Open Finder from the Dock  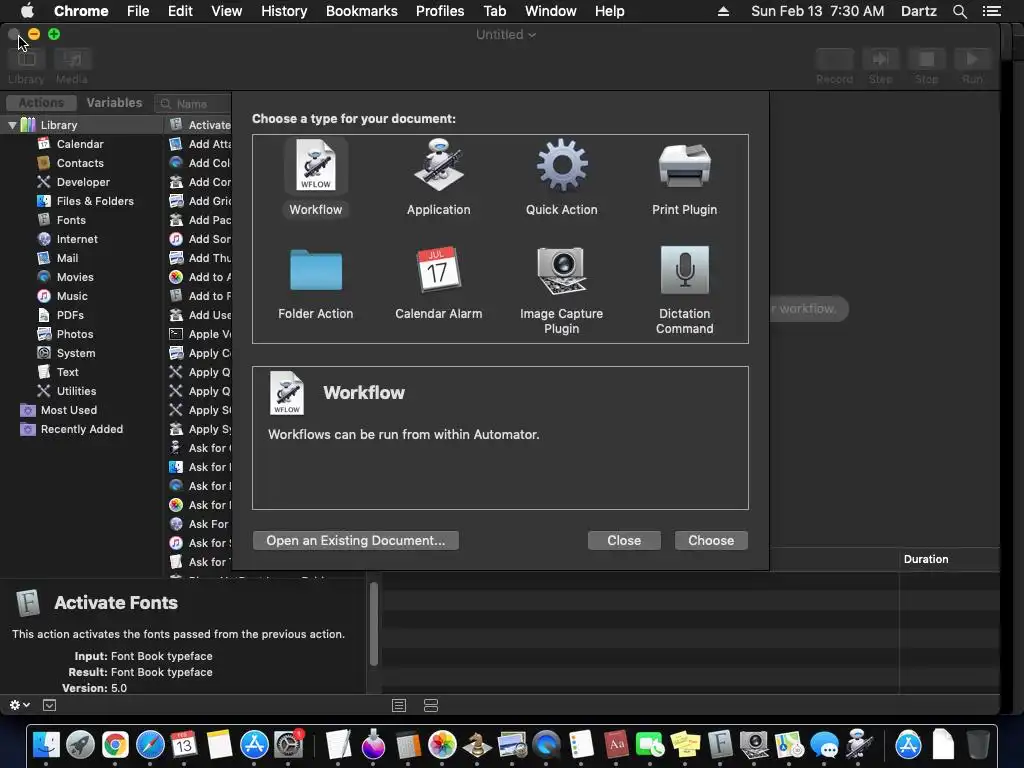click(46, 744)
